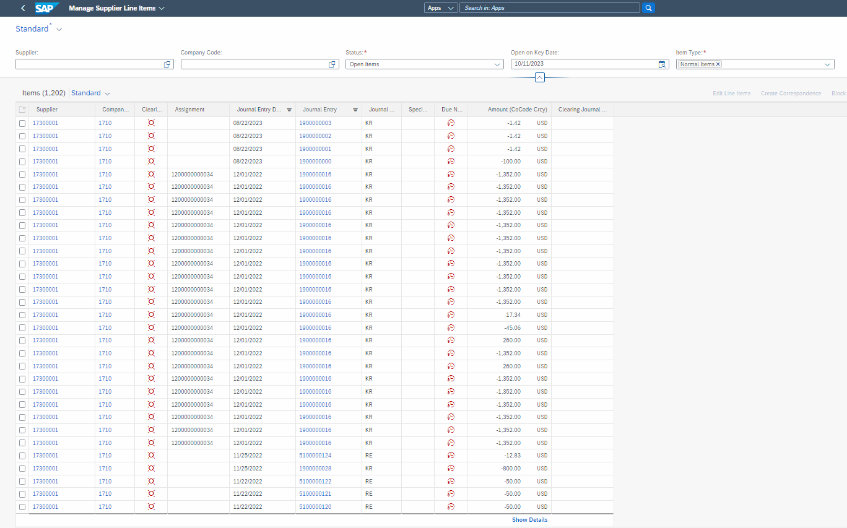Check the row for journal entry 5100000120
This screenshot has height=528, width=847.
pos(23,506)
